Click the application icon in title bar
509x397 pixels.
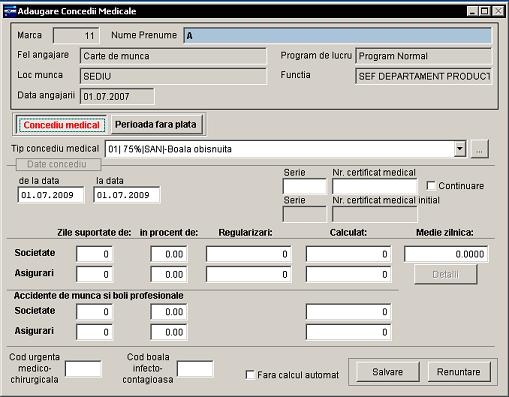[9, 11]
